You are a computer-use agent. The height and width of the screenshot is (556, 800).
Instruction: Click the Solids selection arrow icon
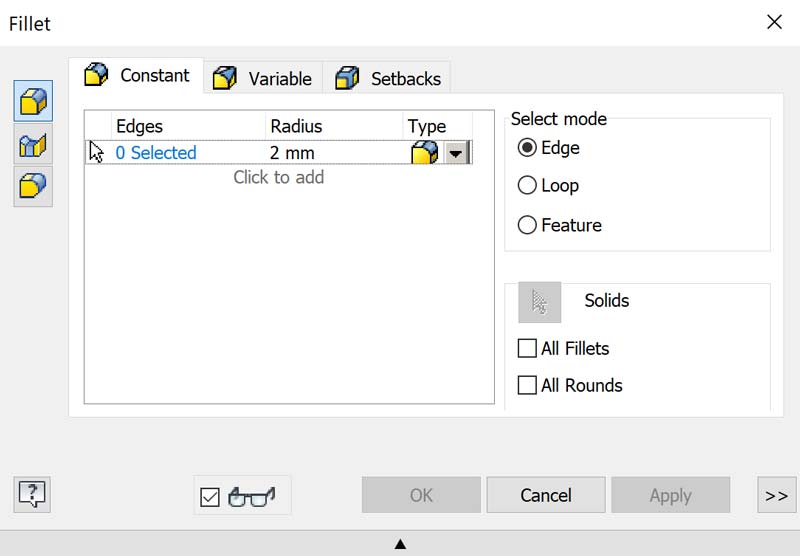pyautogui.click(x=540, y=302)
